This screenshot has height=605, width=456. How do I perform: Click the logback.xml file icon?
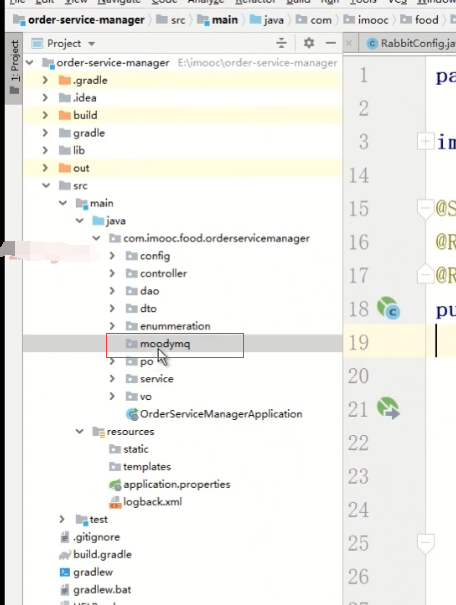click(x=115, y=502)
